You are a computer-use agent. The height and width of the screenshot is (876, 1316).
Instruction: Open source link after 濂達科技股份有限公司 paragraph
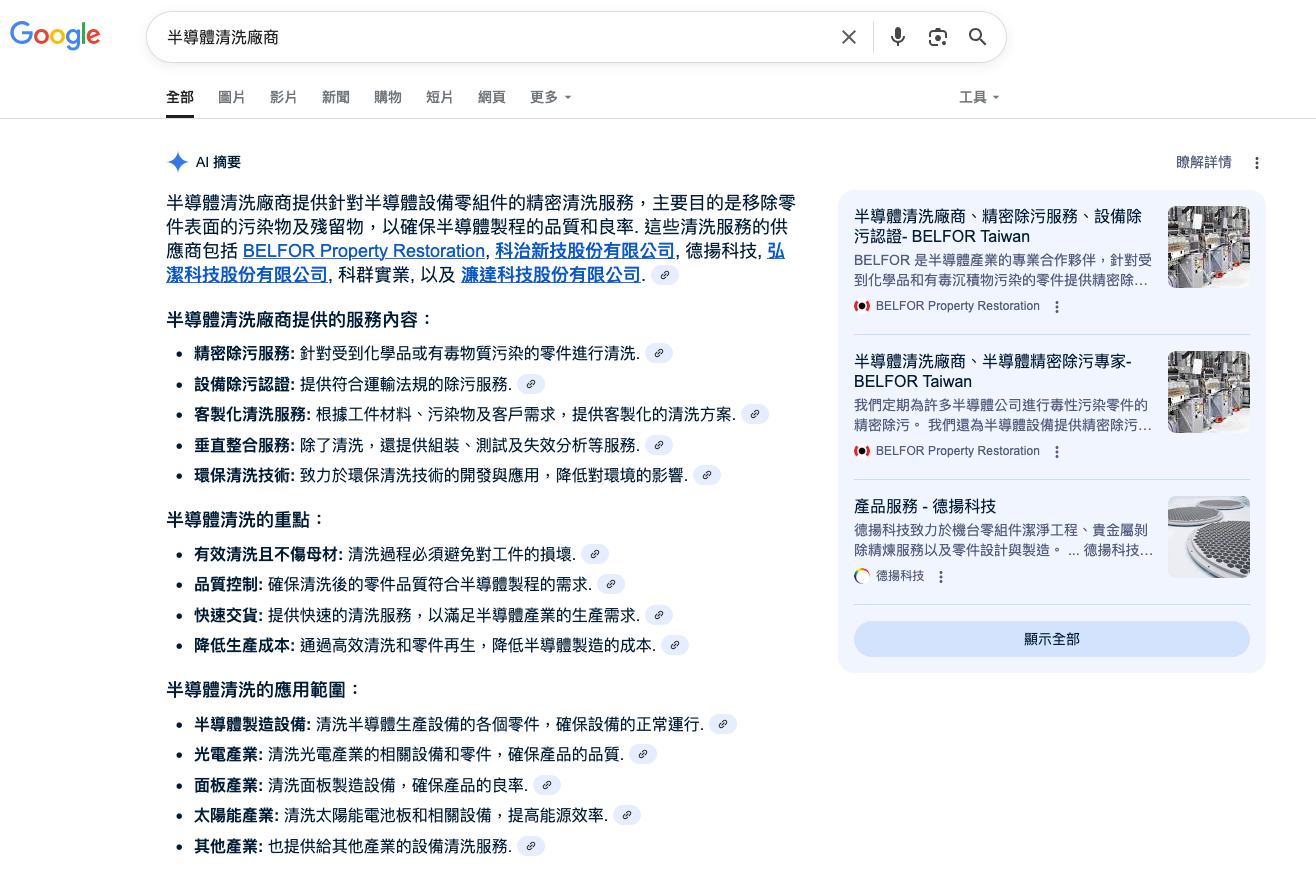point(665,275)
